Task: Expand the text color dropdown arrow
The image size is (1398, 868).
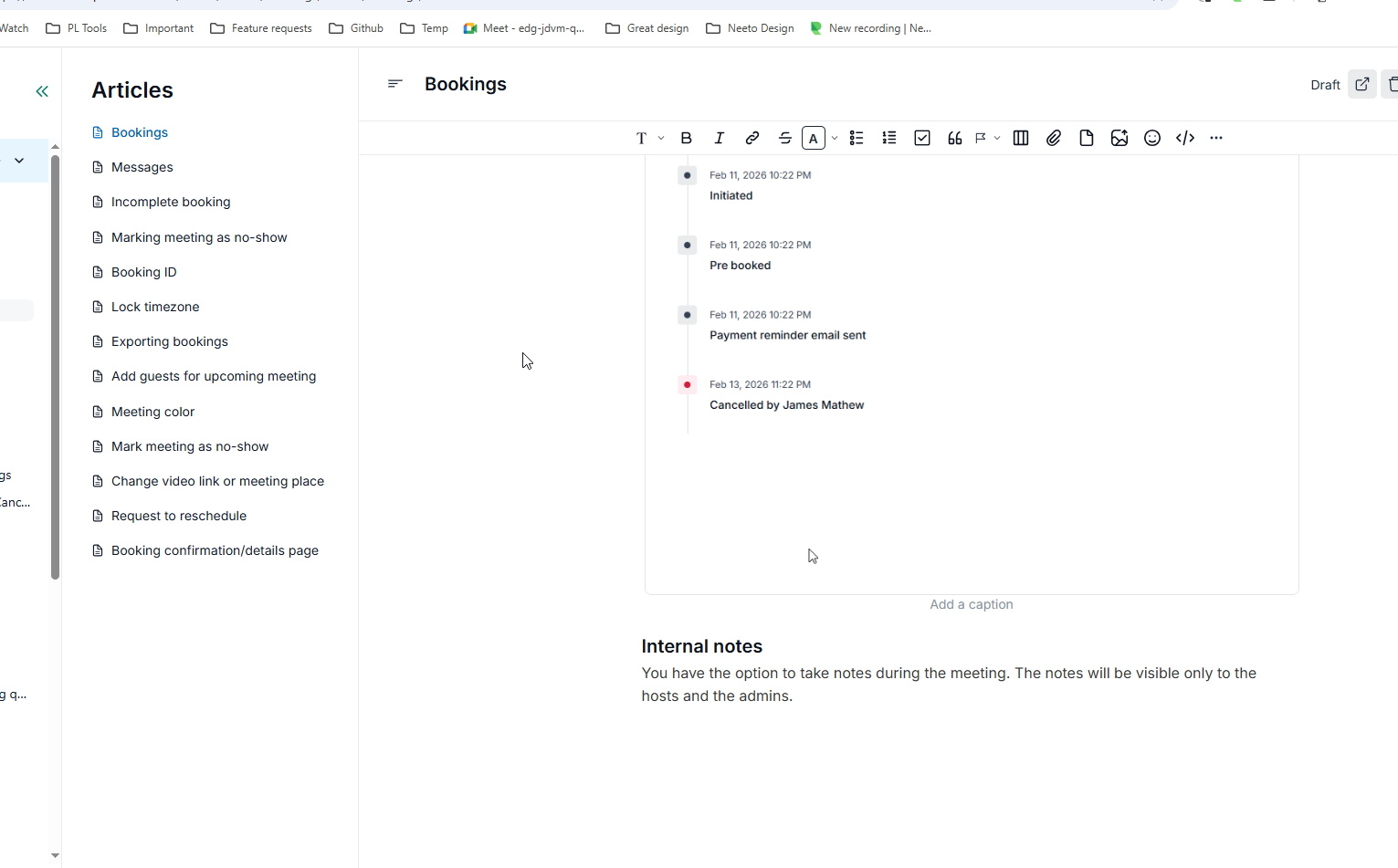Action: pos(835,138)
